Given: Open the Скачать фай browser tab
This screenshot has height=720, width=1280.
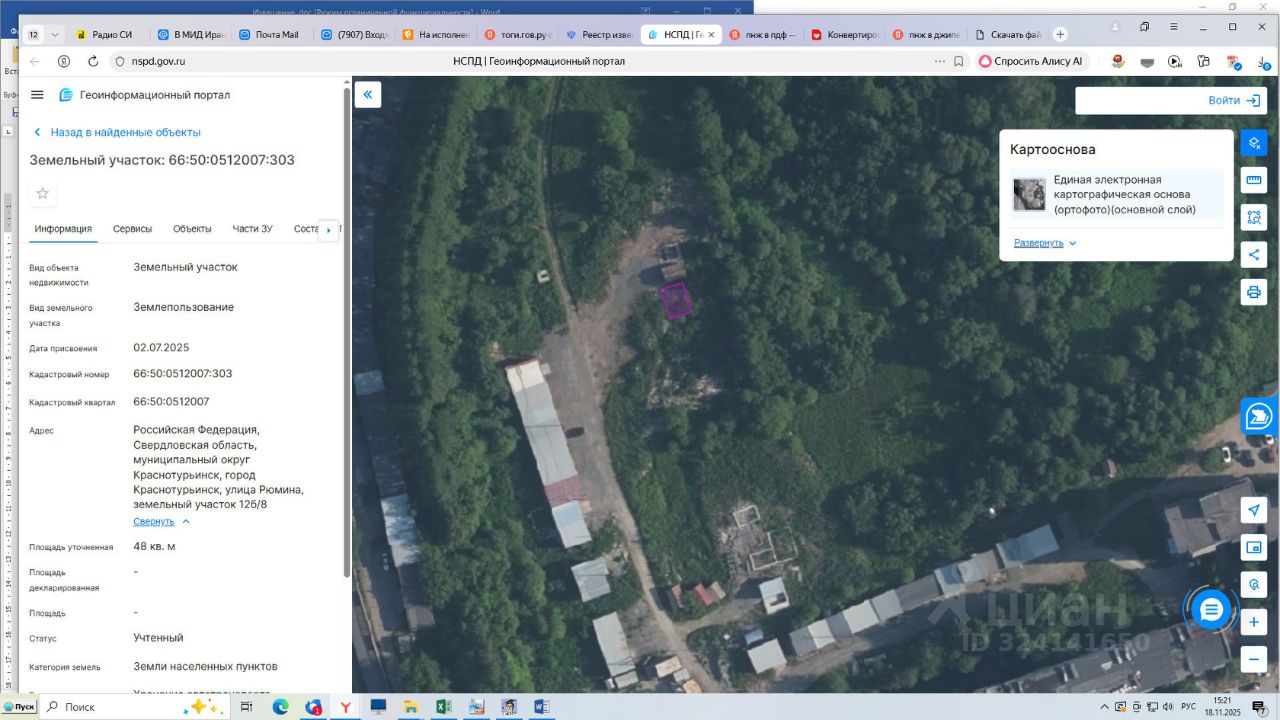Looking at the screenshot, I should click(1007, 34).
